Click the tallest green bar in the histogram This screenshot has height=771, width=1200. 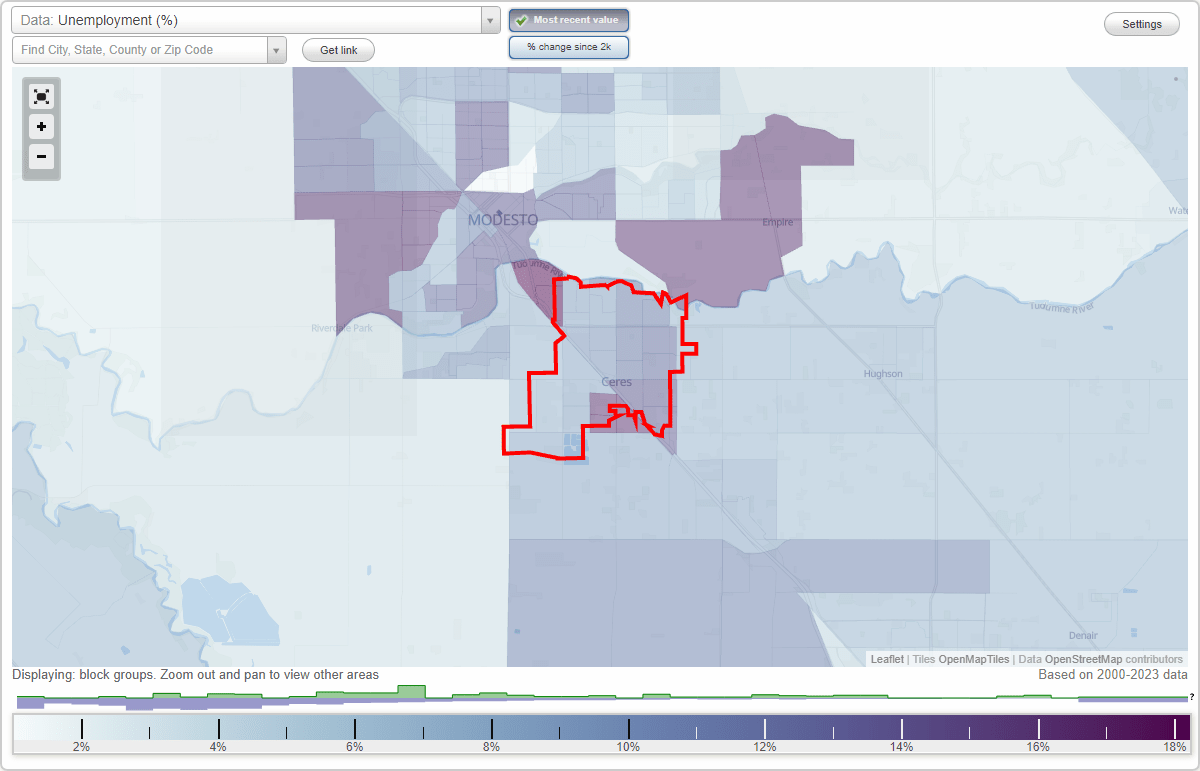(x=413, y=691)
